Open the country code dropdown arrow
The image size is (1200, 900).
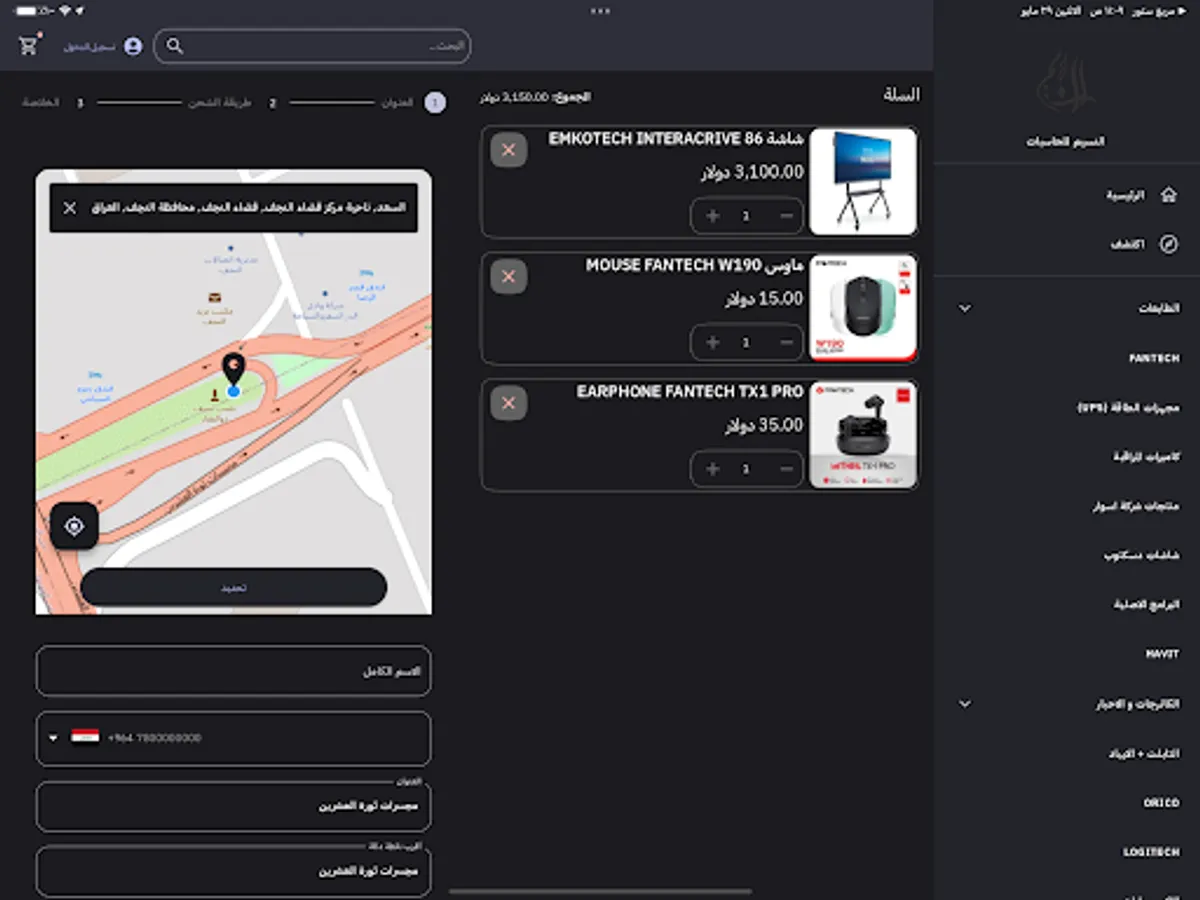(x=53, y=738)
